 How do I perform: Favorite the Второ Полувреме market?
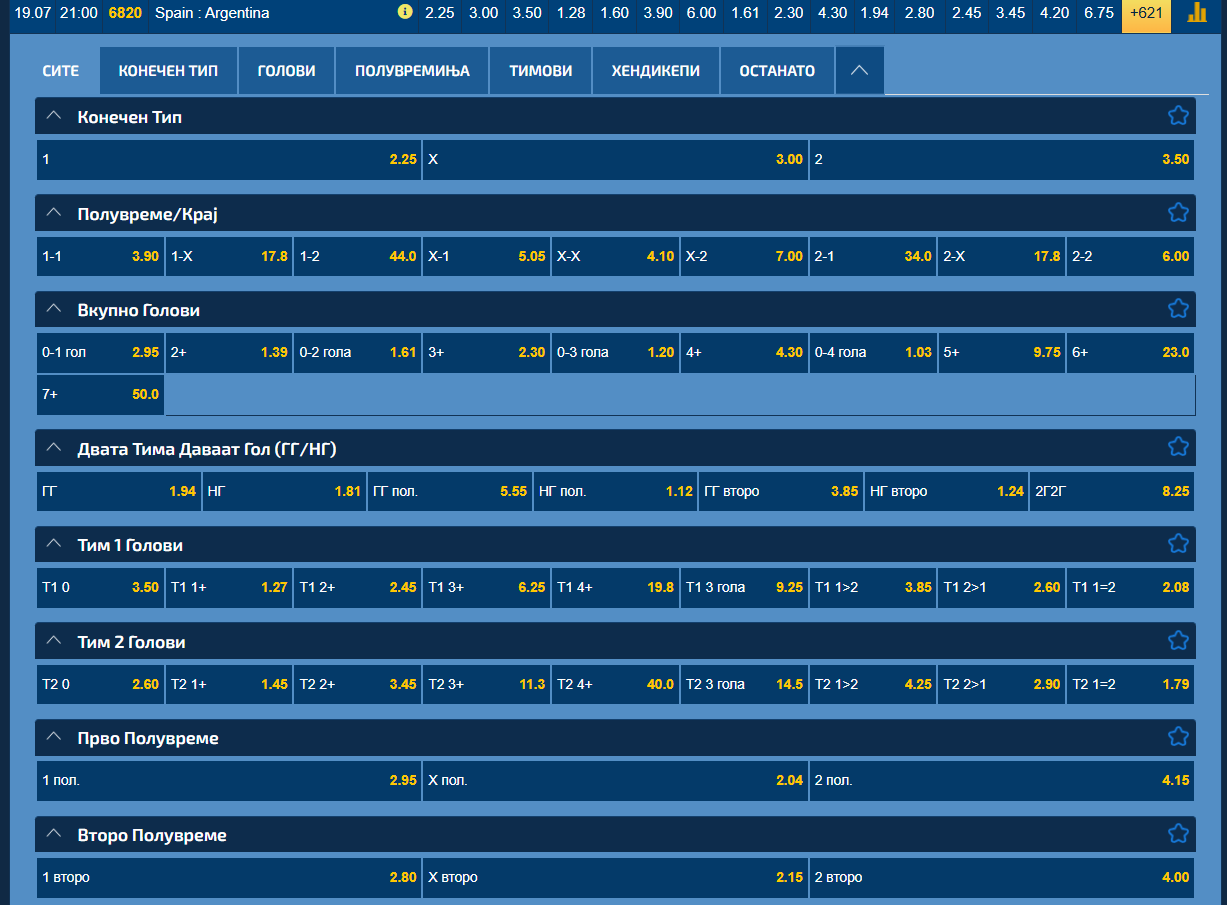click(1178, 834)
